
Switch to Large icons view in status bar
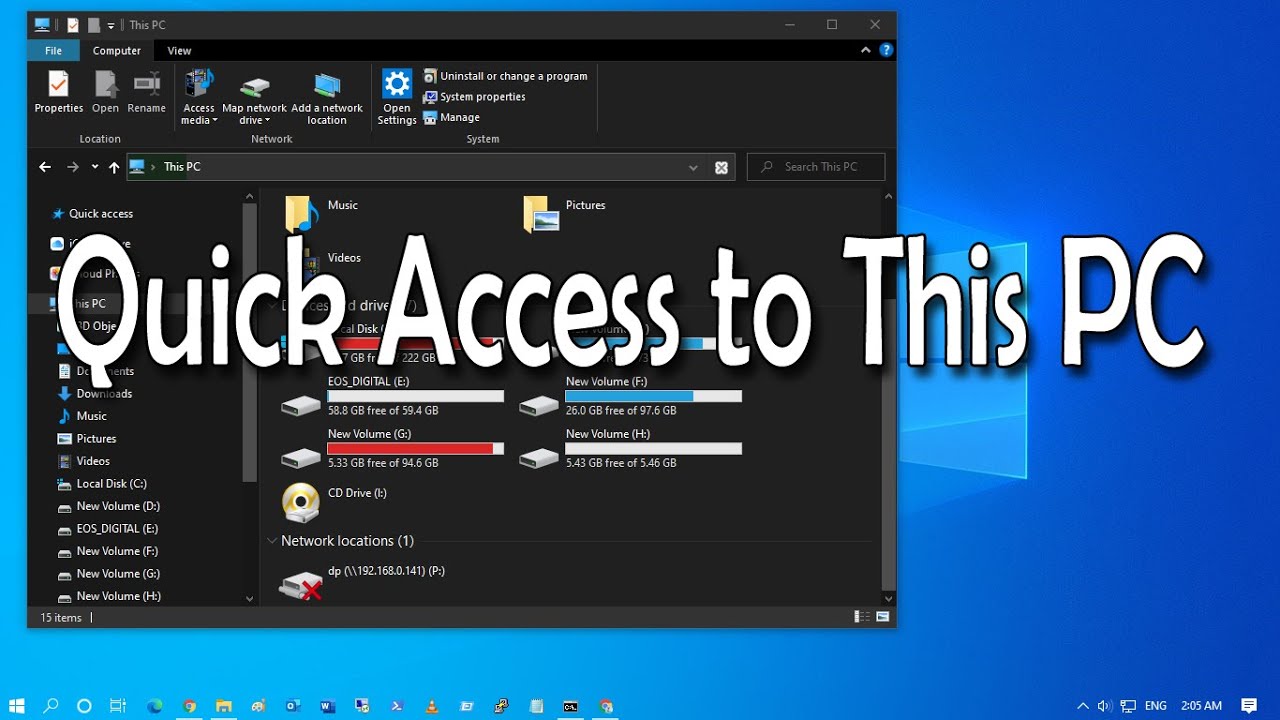coord(883,618)
